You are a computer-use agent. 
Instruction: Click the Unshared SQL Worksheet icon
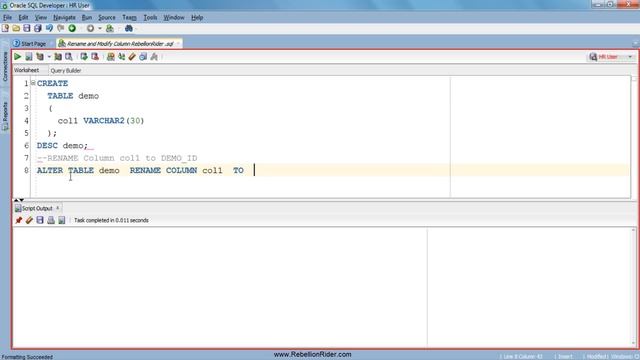110,57
